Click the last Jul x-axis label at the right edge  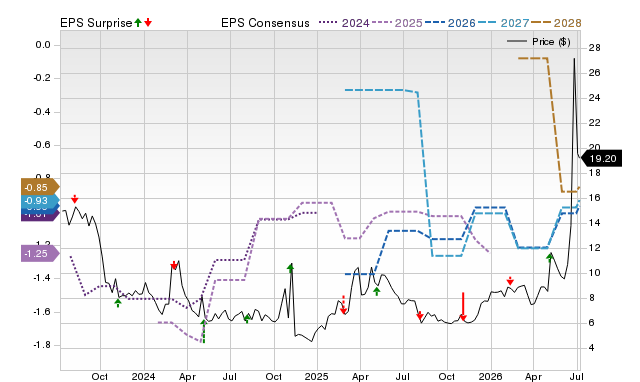tap(576, 376)
